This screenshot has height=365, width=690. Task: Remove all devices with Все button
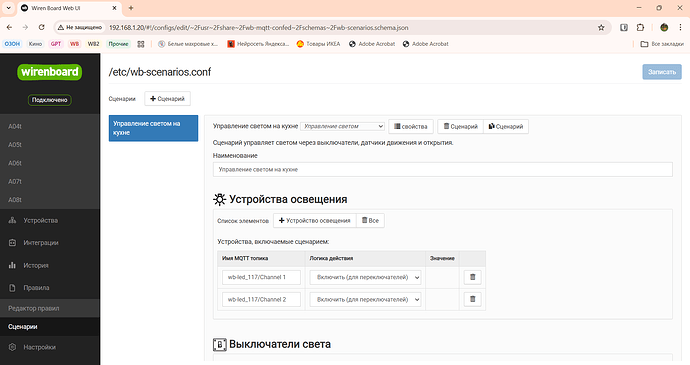click(x=370, y=221)
